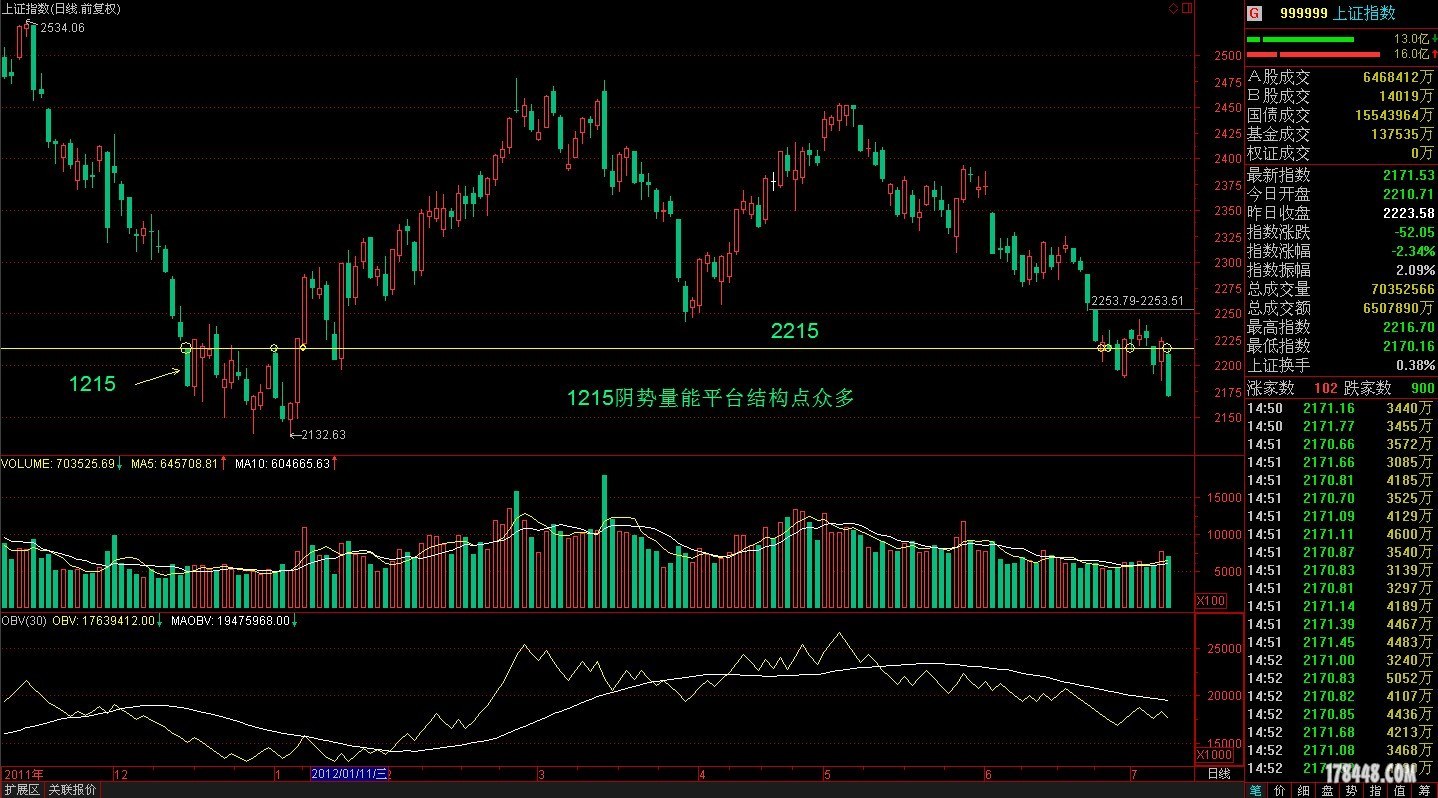1438x798 pixels.
Task: Click the 日线 period selector
Action: coord(1218,774)
